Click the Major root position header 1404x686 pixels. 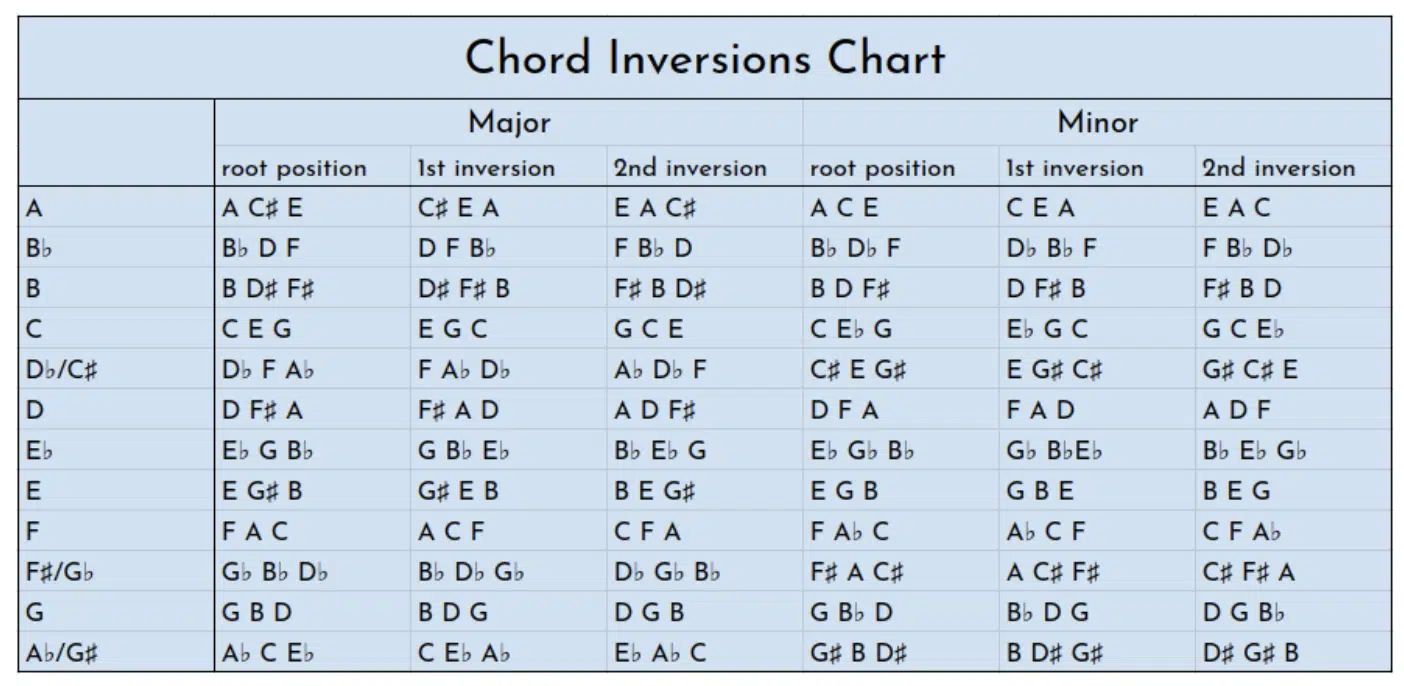[x=294, y=168]
